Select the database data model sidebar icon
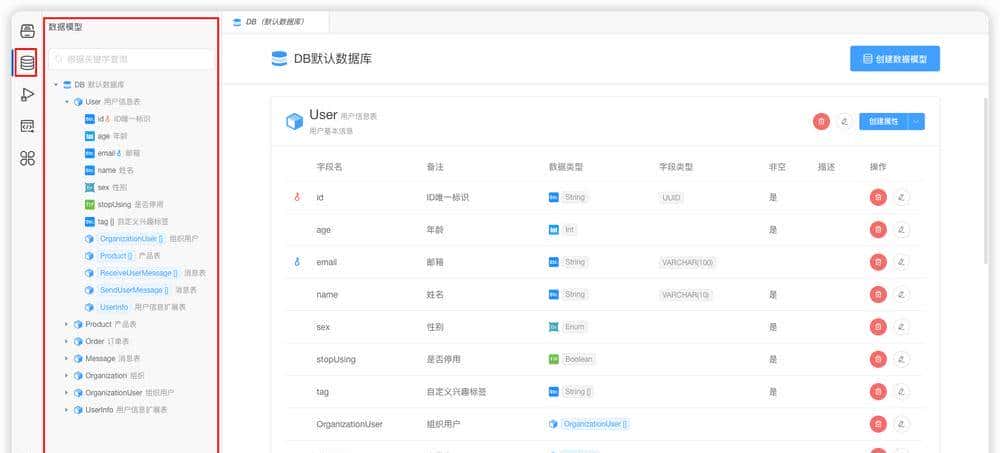Image resolution: width=1000 pixels, height=453 pixels. click(x=27, y=63)
